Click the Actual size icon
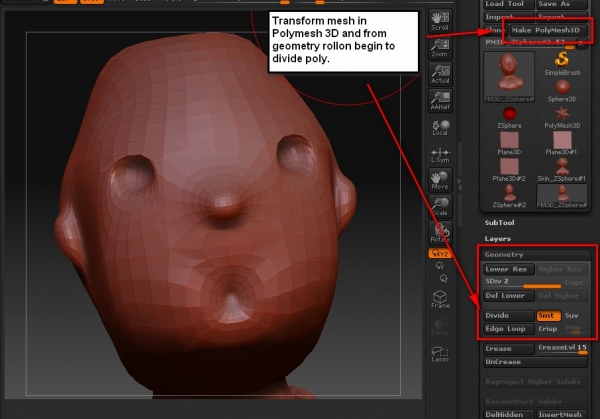The image size is (600, 419). point(440,74)
